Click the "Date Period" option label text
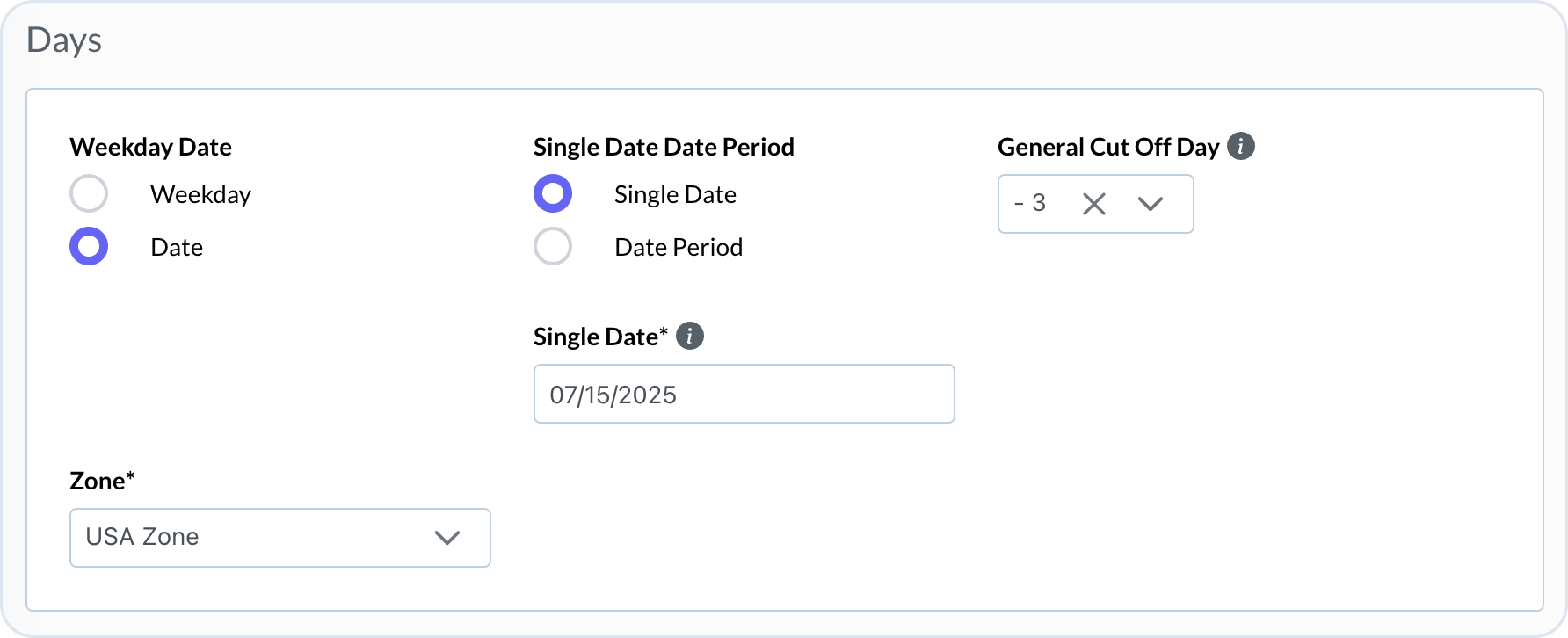Image resolution: width=1568 pixels, height=638 pixels. 679,247
